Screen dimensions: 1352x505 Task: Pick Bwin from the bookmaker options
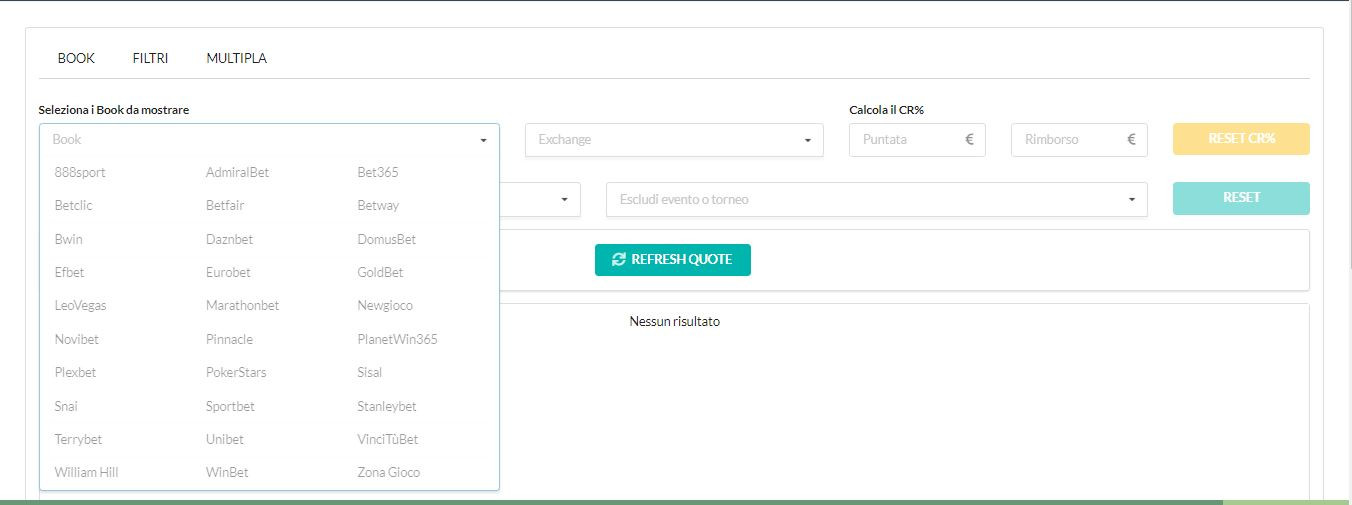[69, 239]
